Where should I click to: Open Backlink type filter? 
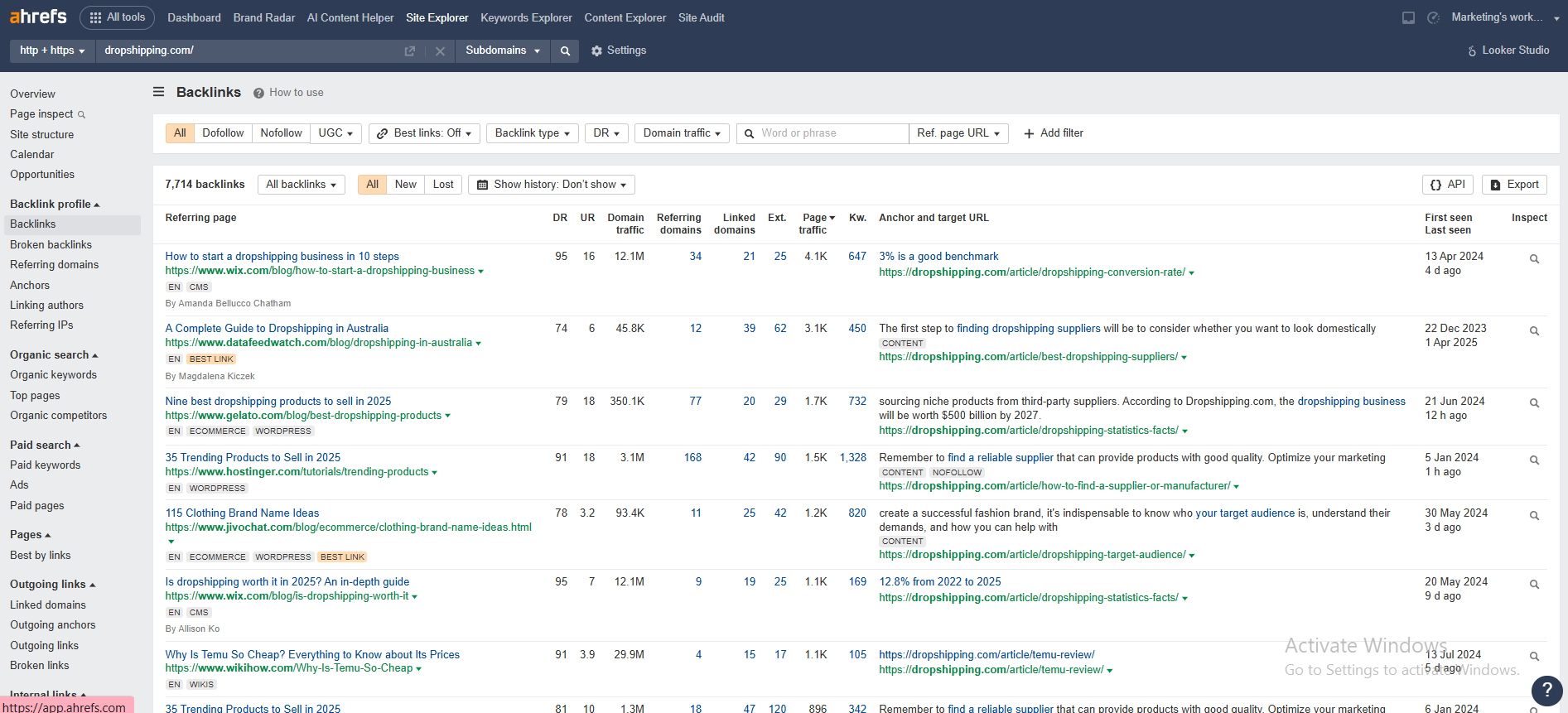(x=532, y=133)
